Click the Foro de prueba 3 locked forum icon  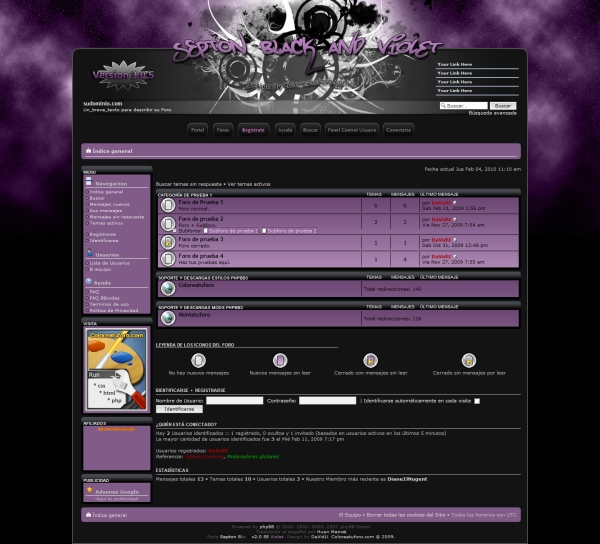pyautogui.click(x=168, y=242)
